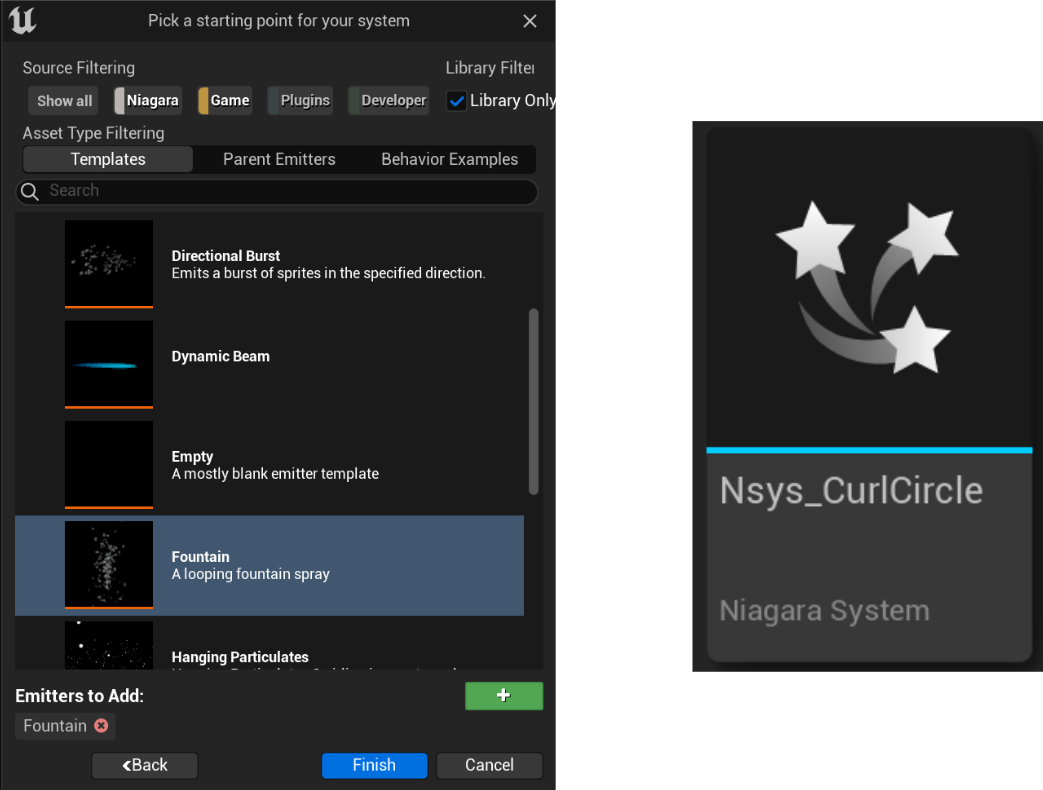Select the Hanging Particulates thumbnail

click(109, 645)
